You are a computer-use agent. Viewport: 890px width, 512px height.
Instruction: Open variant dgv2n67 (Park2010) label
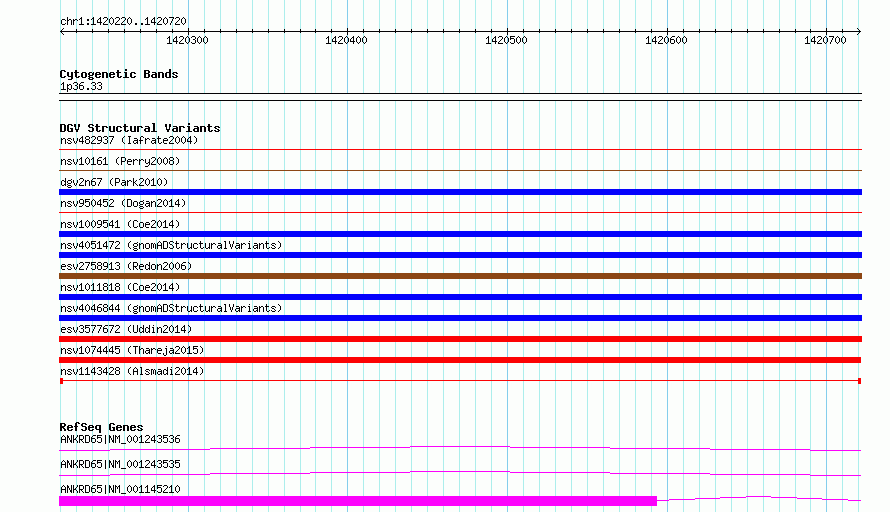coord(114,182)
